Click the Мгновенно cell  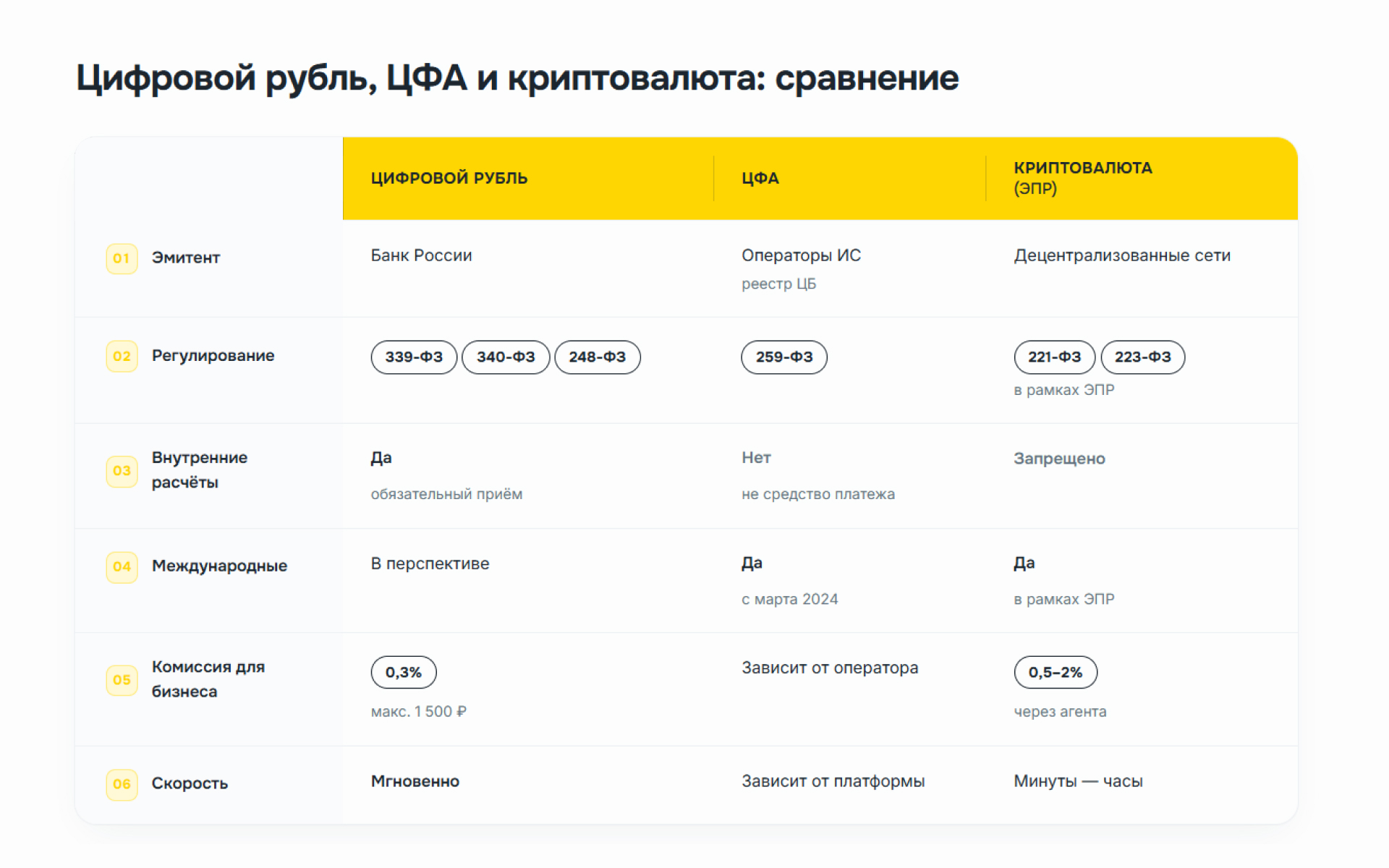click(x=415, y=781)
